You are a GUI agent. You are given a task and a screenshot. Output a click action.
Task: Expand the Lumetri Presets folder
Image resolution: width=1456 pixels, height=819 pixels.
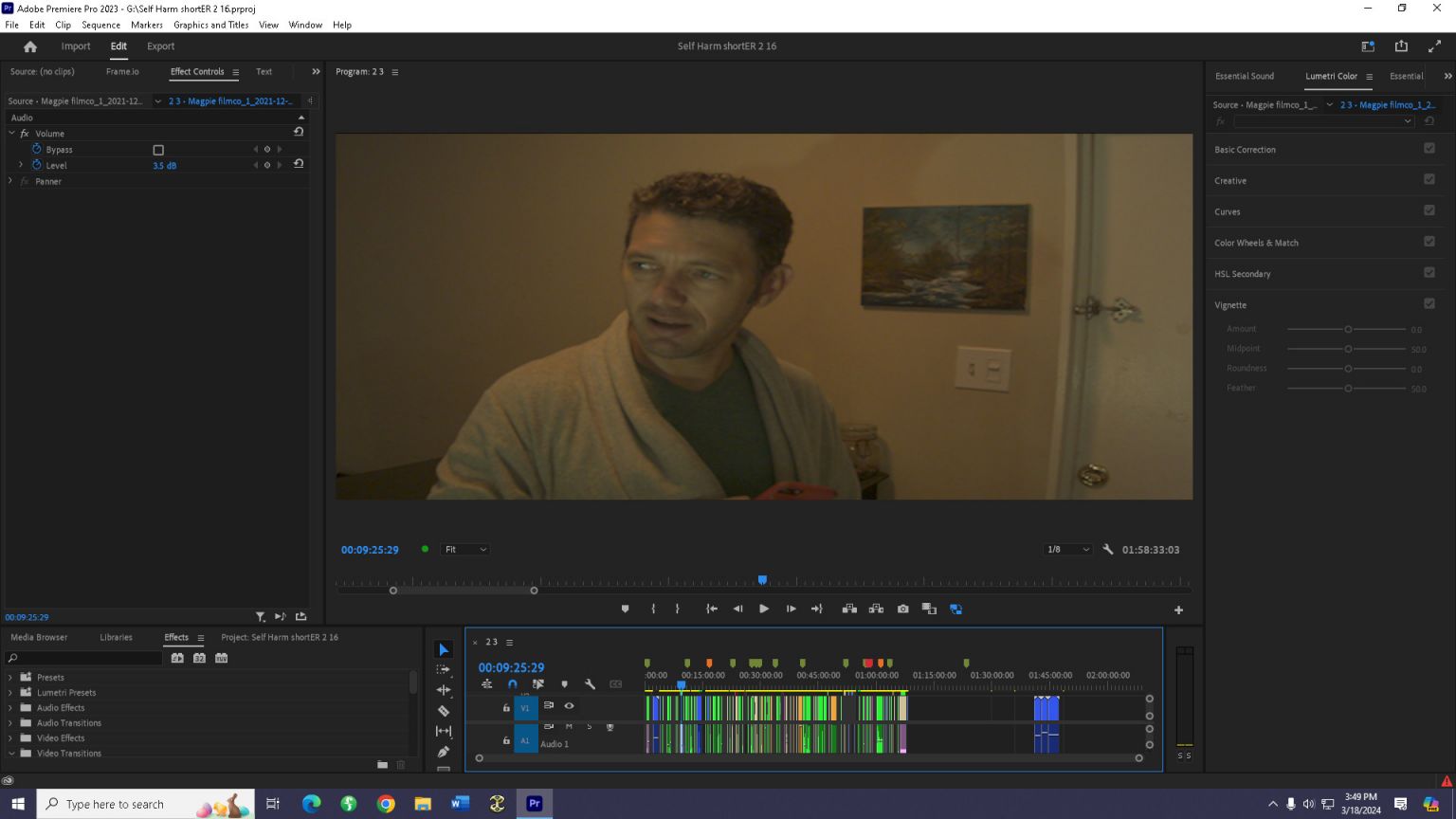10,693
